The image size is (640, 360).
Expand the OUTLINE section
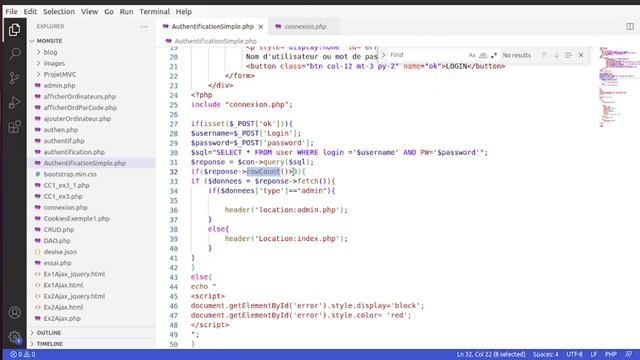pos(49,333)
